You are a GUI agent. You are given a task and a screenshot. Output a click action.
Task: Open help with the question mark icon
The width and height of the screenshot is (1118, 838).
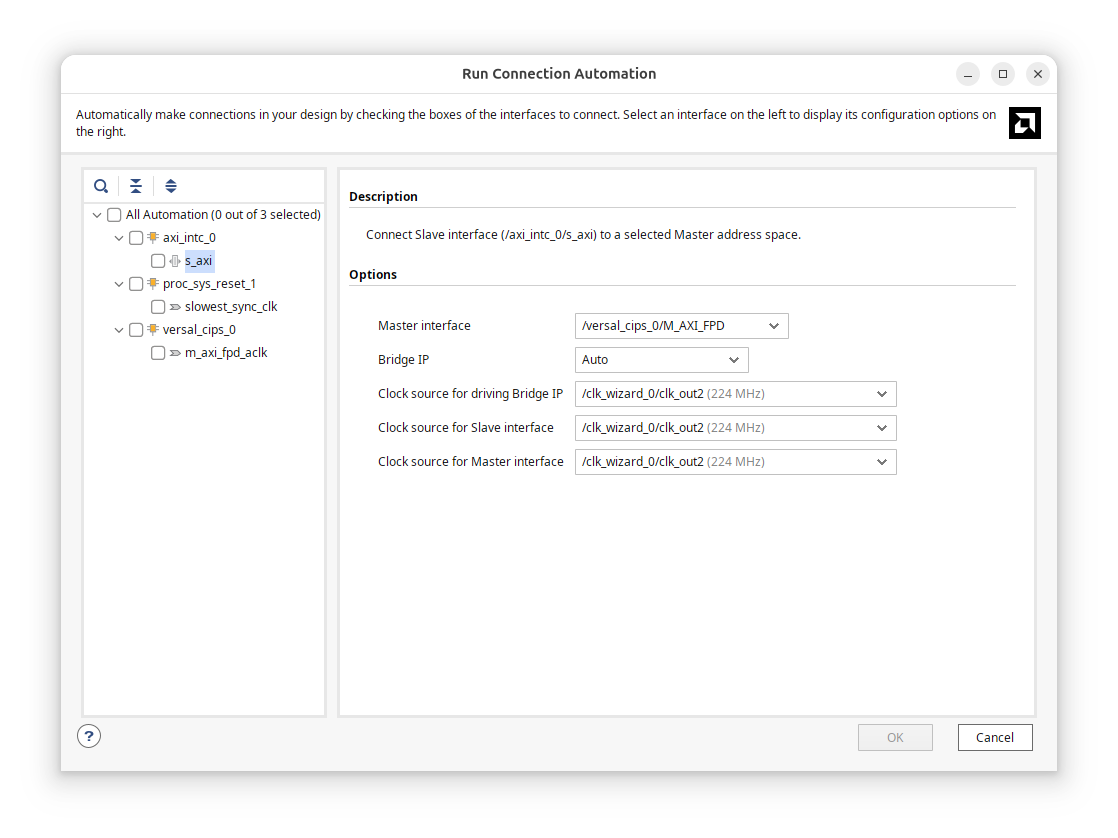click(x=89, y=736)
